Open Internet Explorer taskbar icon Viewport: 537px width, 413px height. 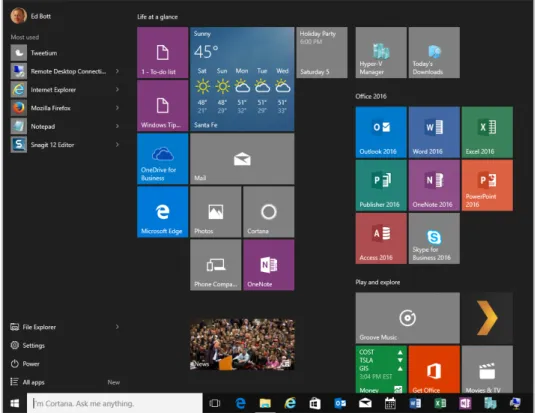(290, 403)
